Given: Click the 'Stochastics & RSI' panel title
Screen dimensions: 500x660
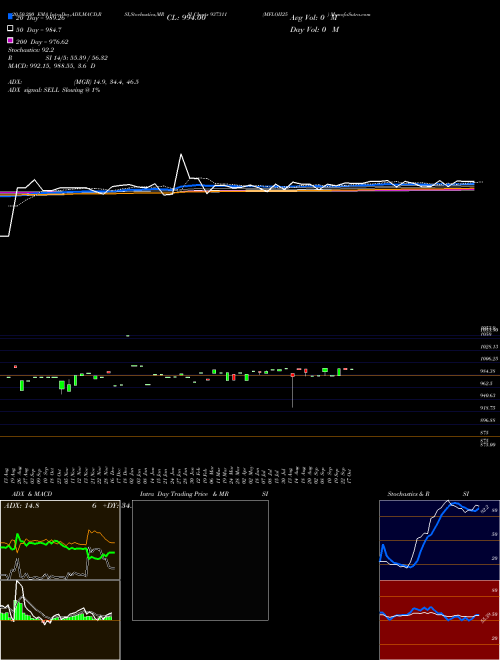Looking at the screenshot, I should [428, 494].
